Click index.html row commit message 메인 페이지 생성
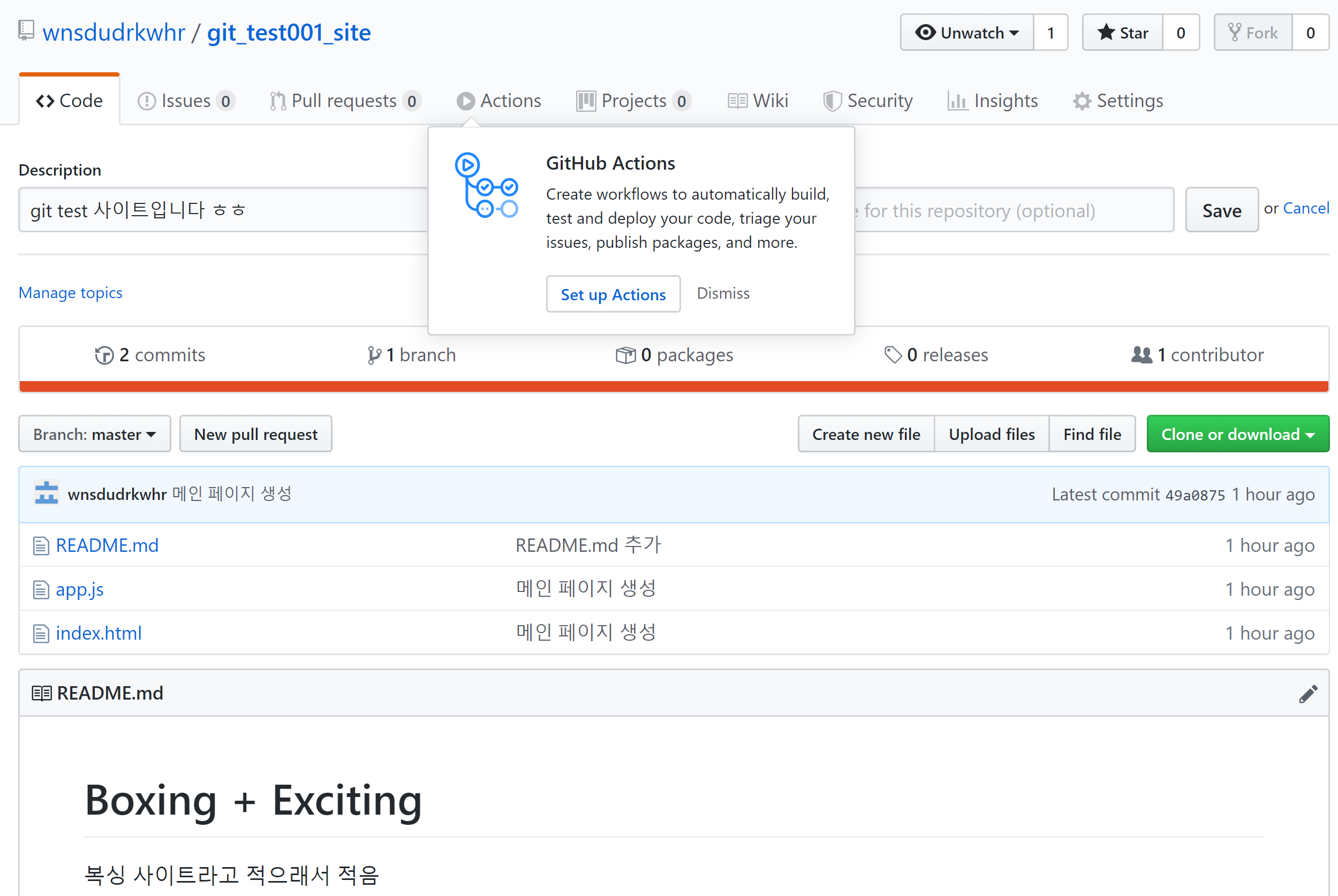1338x896 pixels. coord(586,633)
